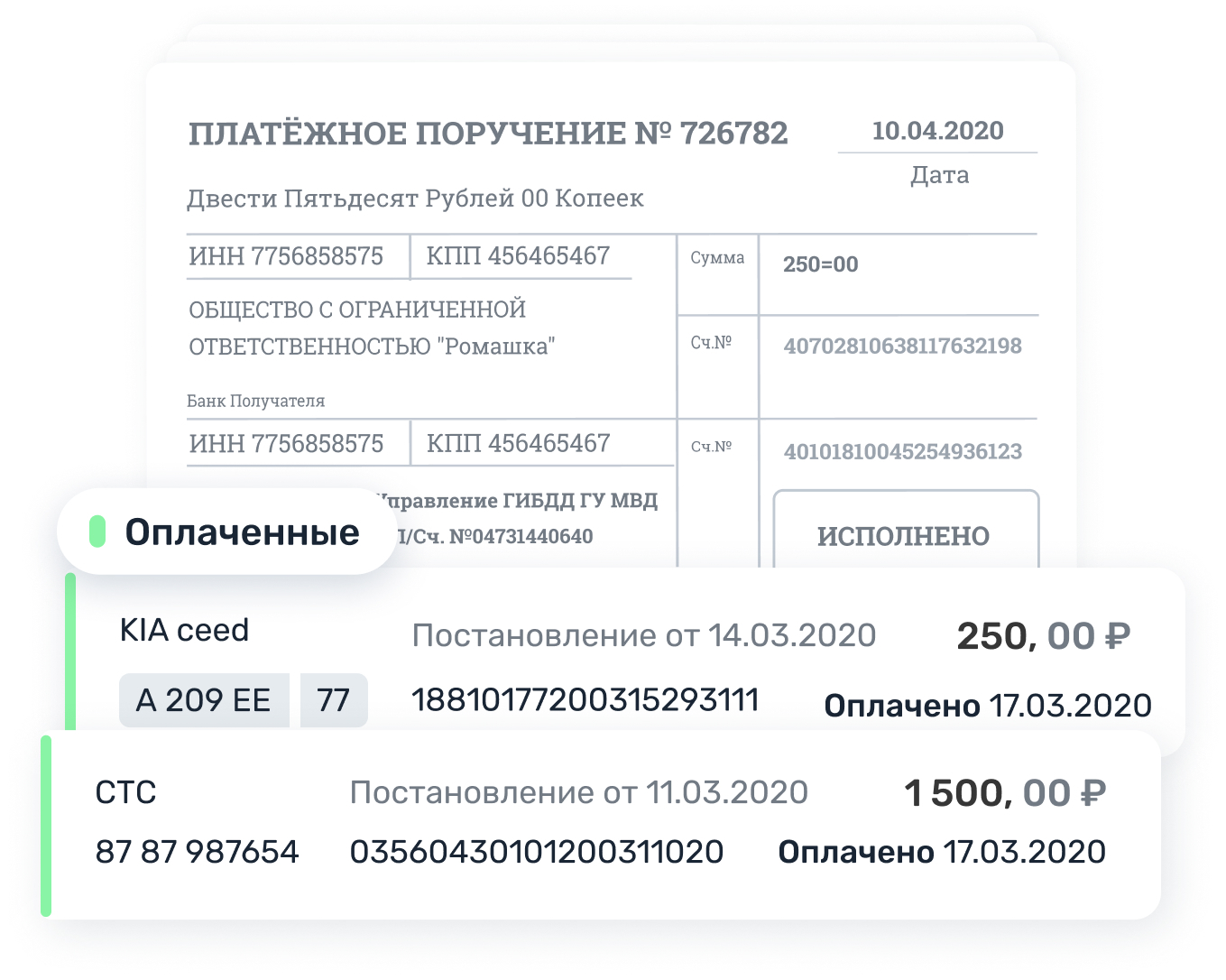The image size is (1226, 980).
Task: Select resolution number 0356043010120031​1020
Action: click(x=537, y=852)
